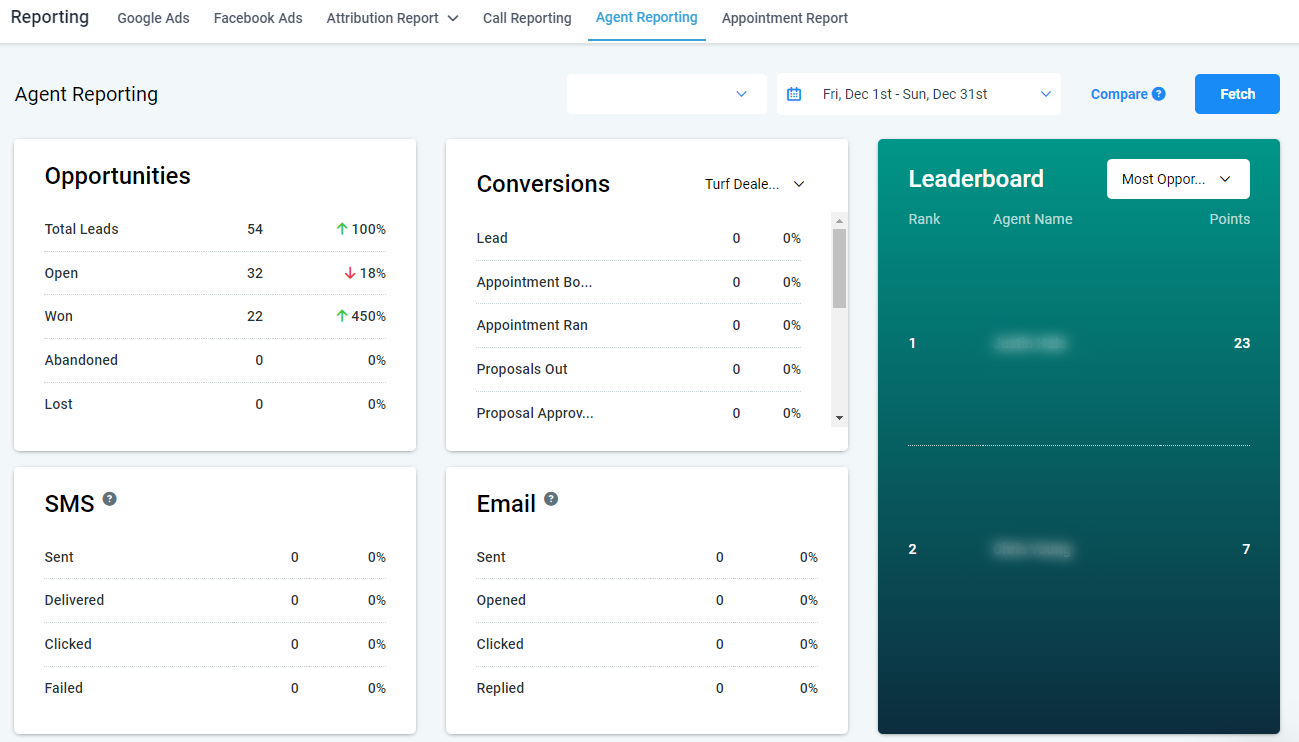
Task: Click the Agent Name column header
Action: (x=1032, y=219)
